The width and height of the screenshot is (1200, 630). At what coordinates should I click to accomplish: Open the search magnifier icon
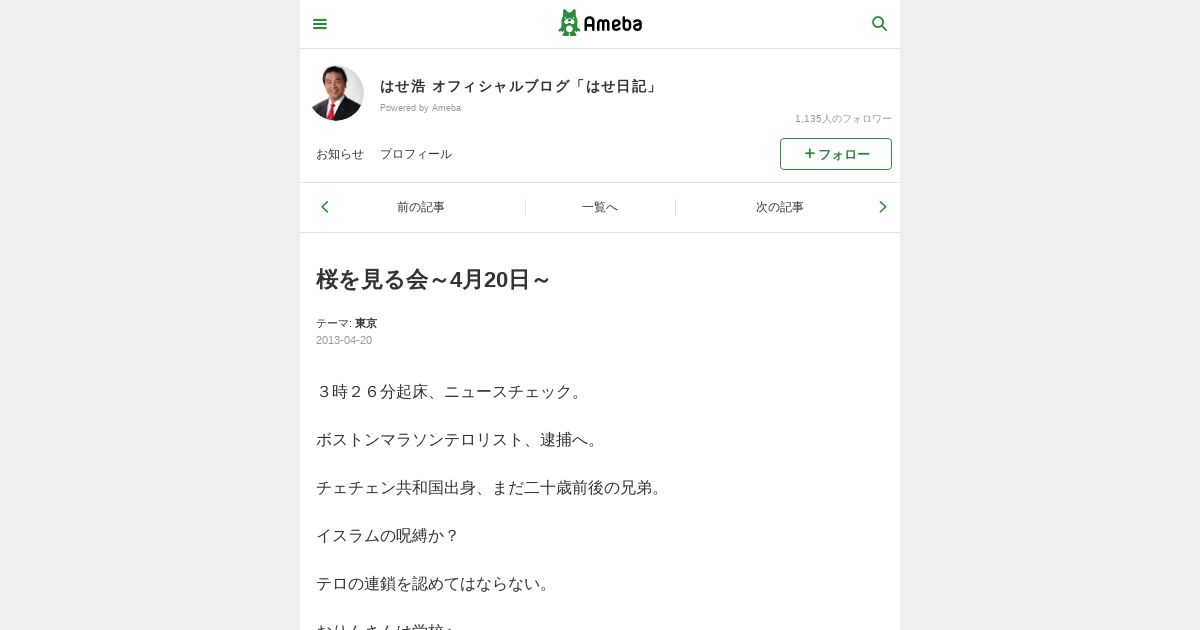click(880, 23)
